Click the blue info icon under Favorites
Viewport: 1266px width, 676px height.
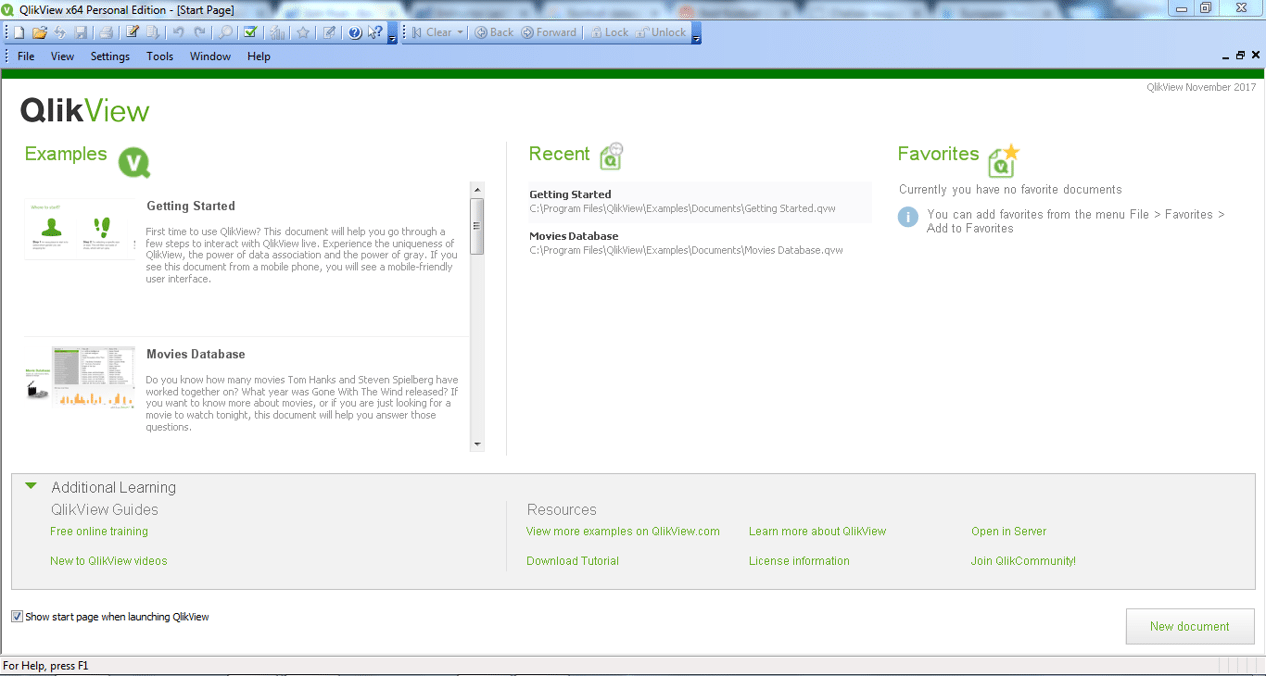908,217
